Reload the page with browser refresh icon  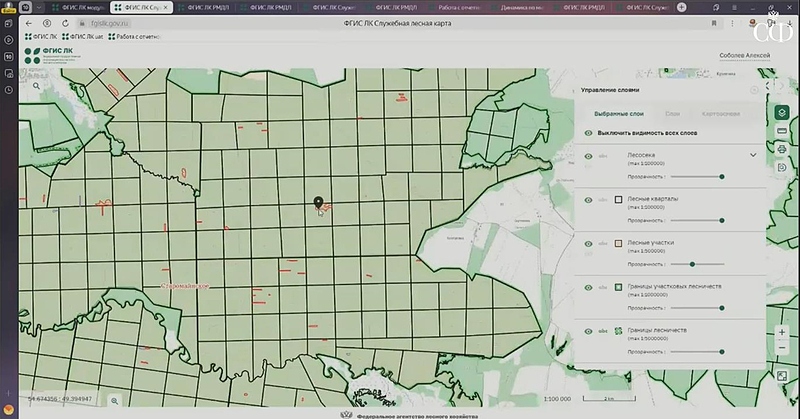tap(65, 22)
